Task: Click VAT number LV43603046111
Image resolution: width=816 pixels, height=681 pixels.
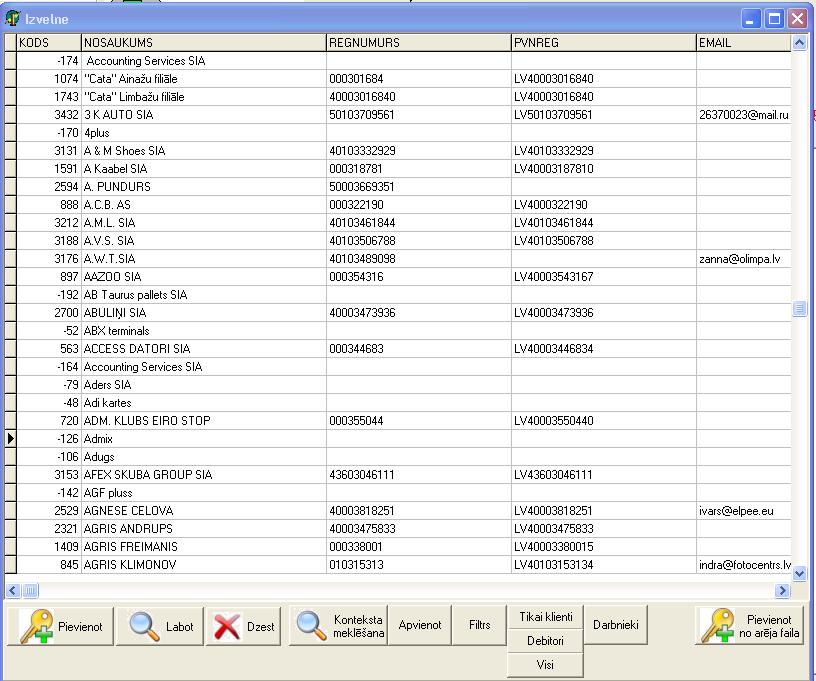Action: click(553, 475)
